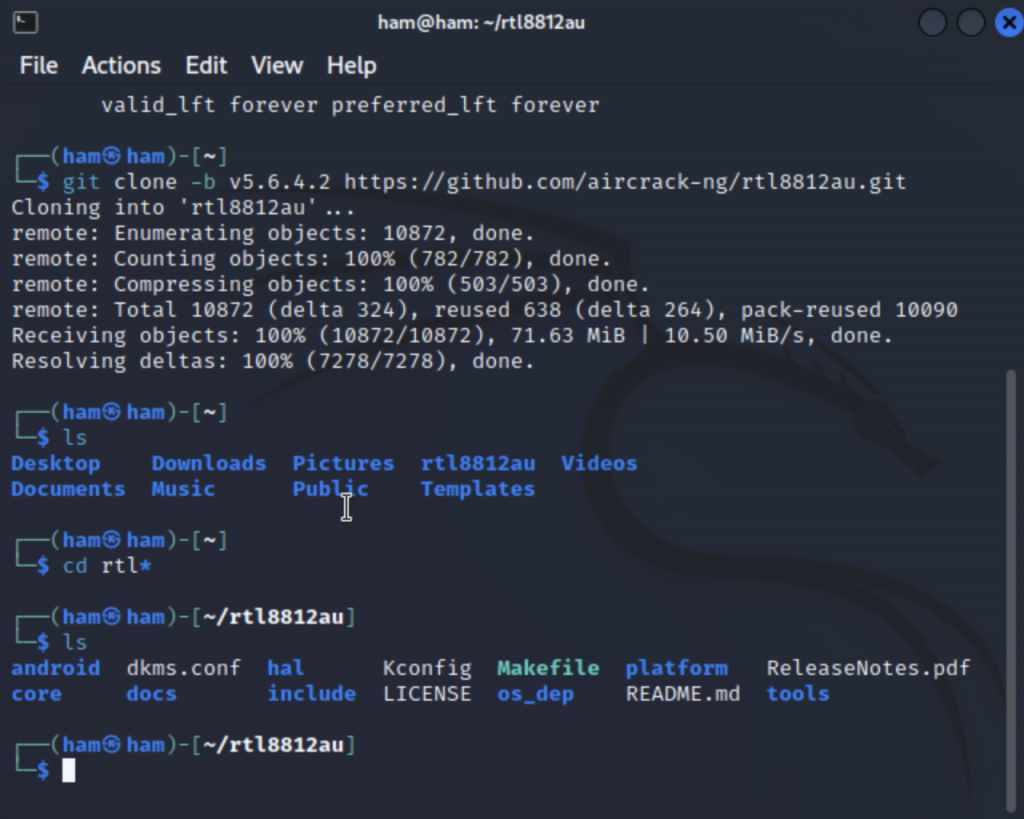
Task: Click the green "Makefile" entry
Action: tap(548, 667)
